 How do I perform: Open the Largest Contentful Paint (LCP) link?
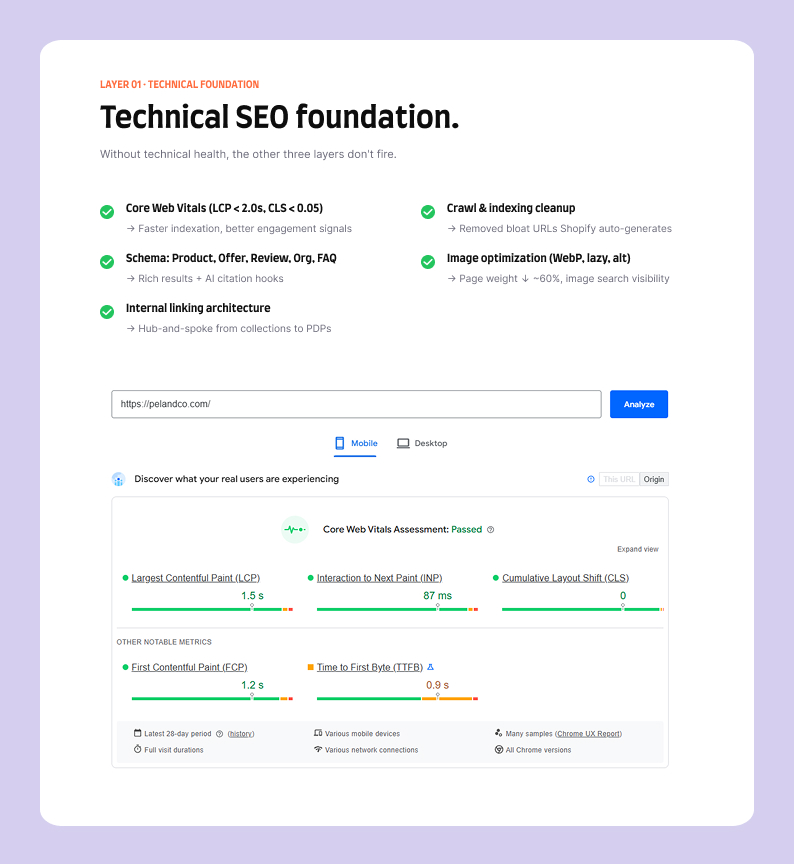click(196, 578)
